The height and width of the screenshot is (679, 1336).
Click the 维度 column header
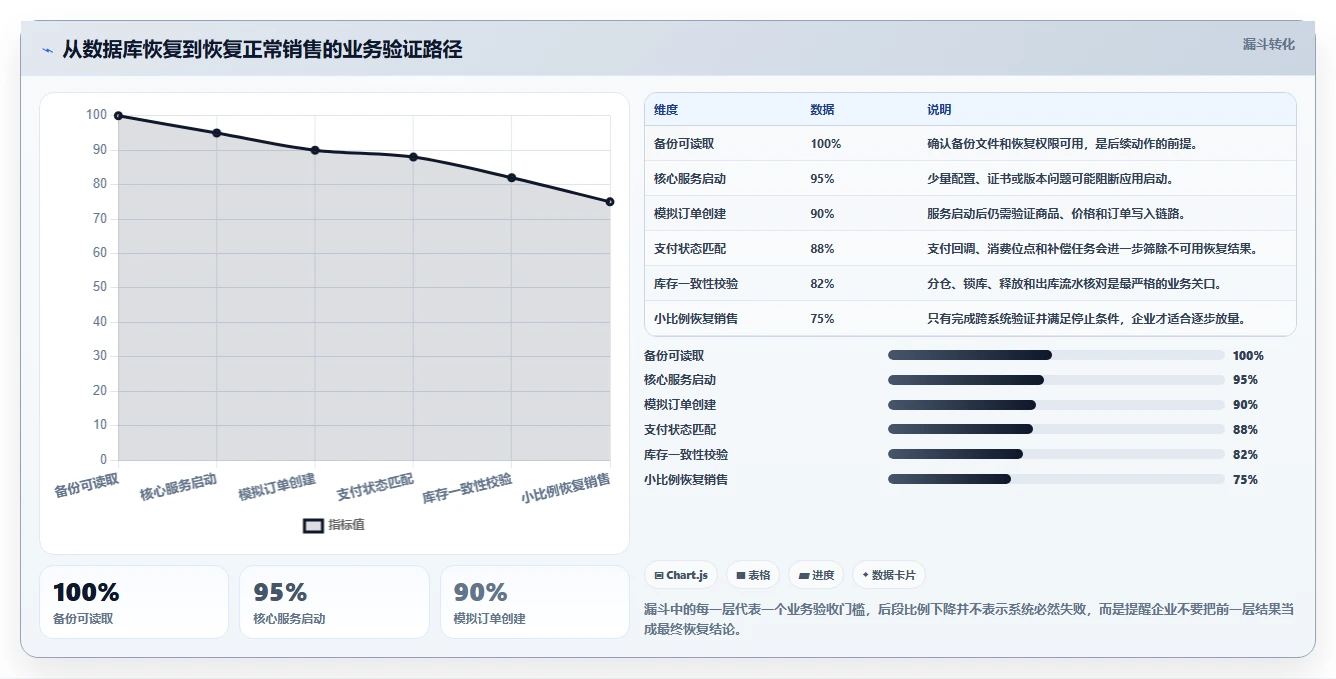tap(666, 110)
